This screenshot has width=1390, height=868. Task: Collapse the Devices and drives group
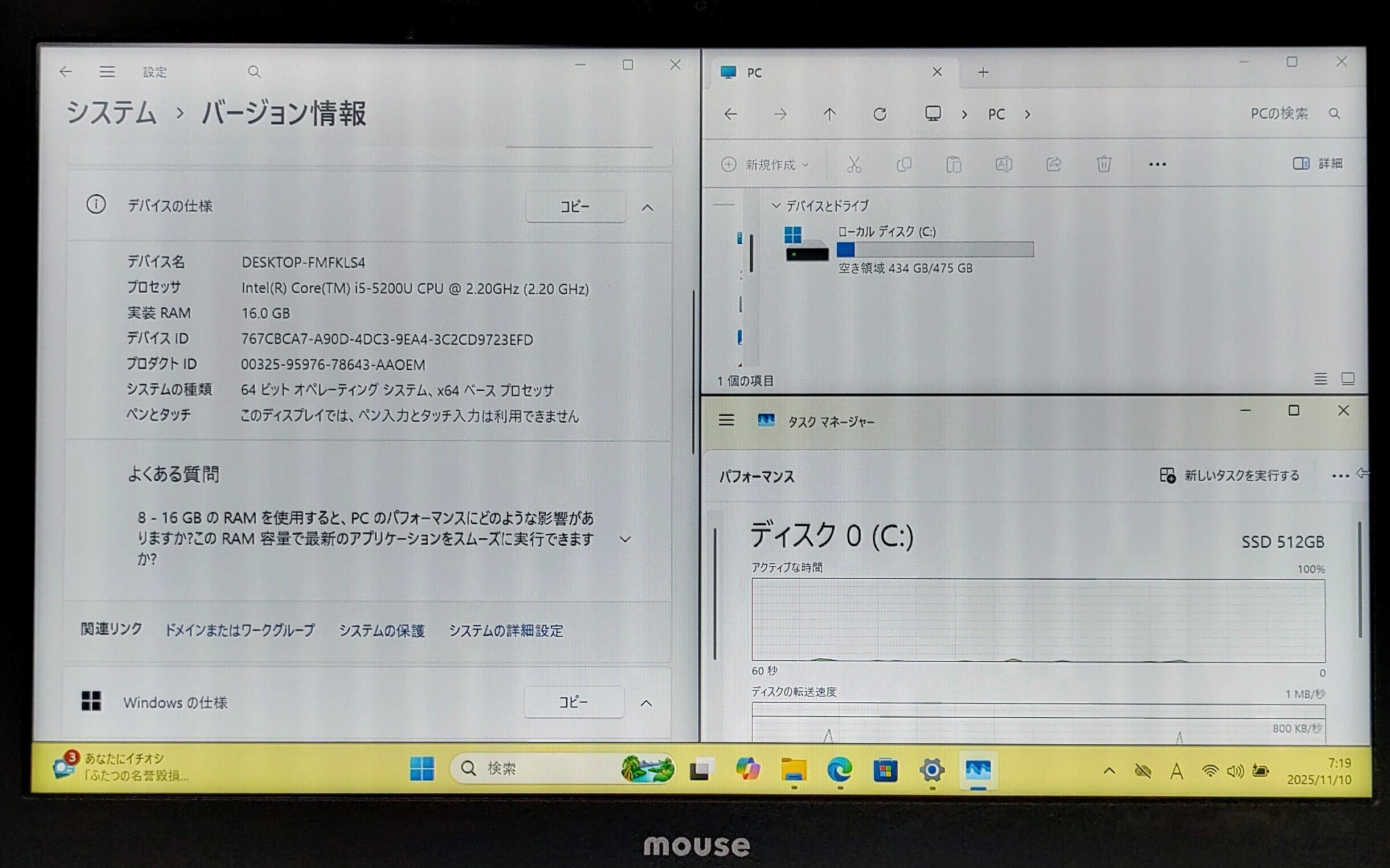pyautogui.click(x=776, y=206)
